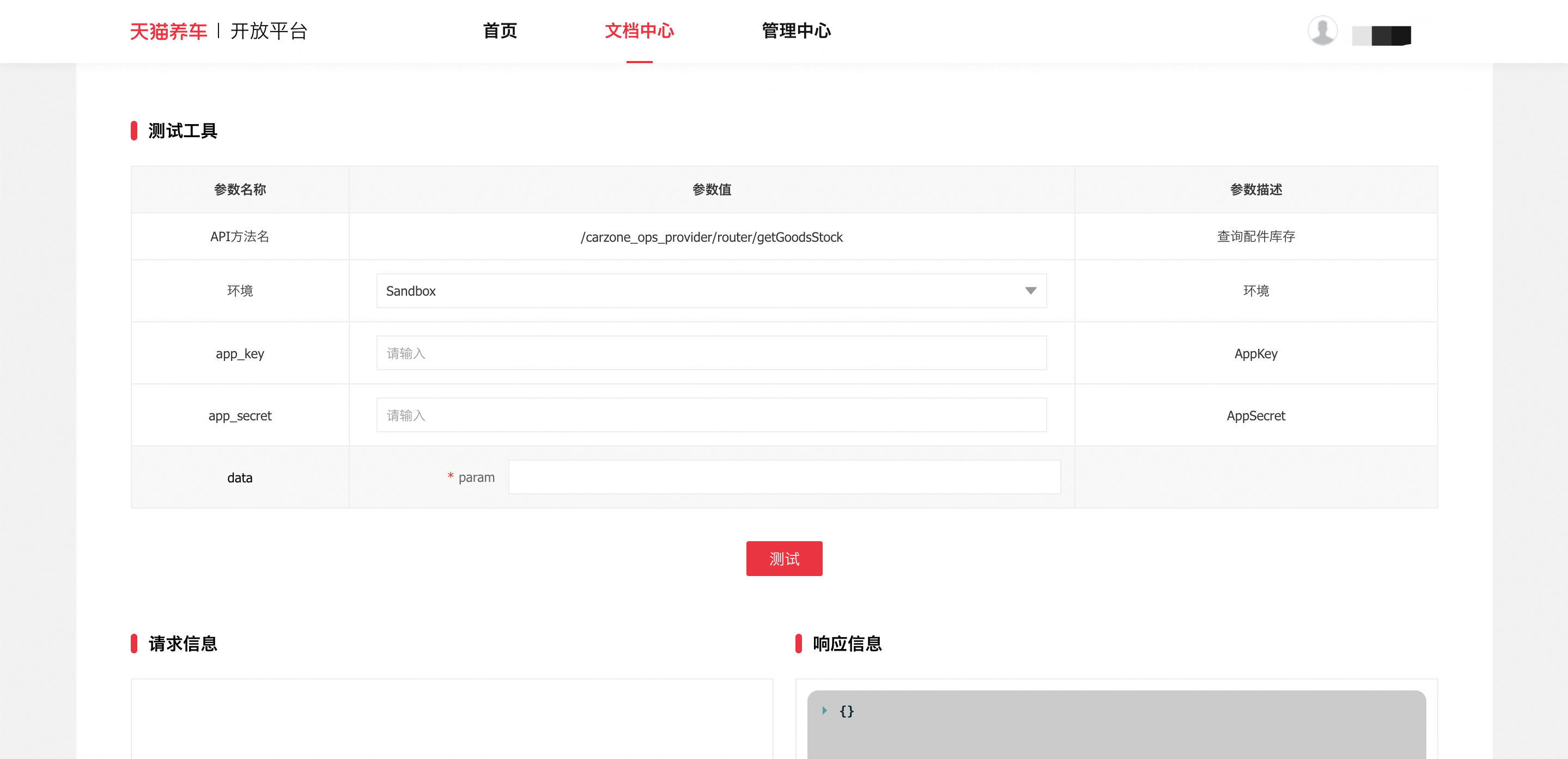Click the 查询配件库存 description cell
The image size is (1568, 759).
[x=1256, y=237]
